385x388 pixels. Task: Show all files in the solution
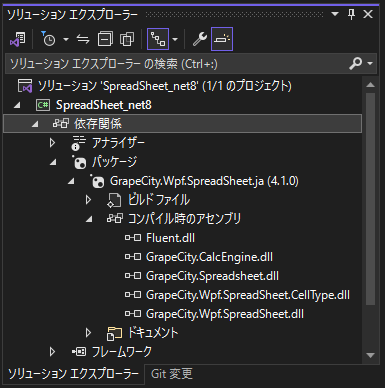pos(127,39)
